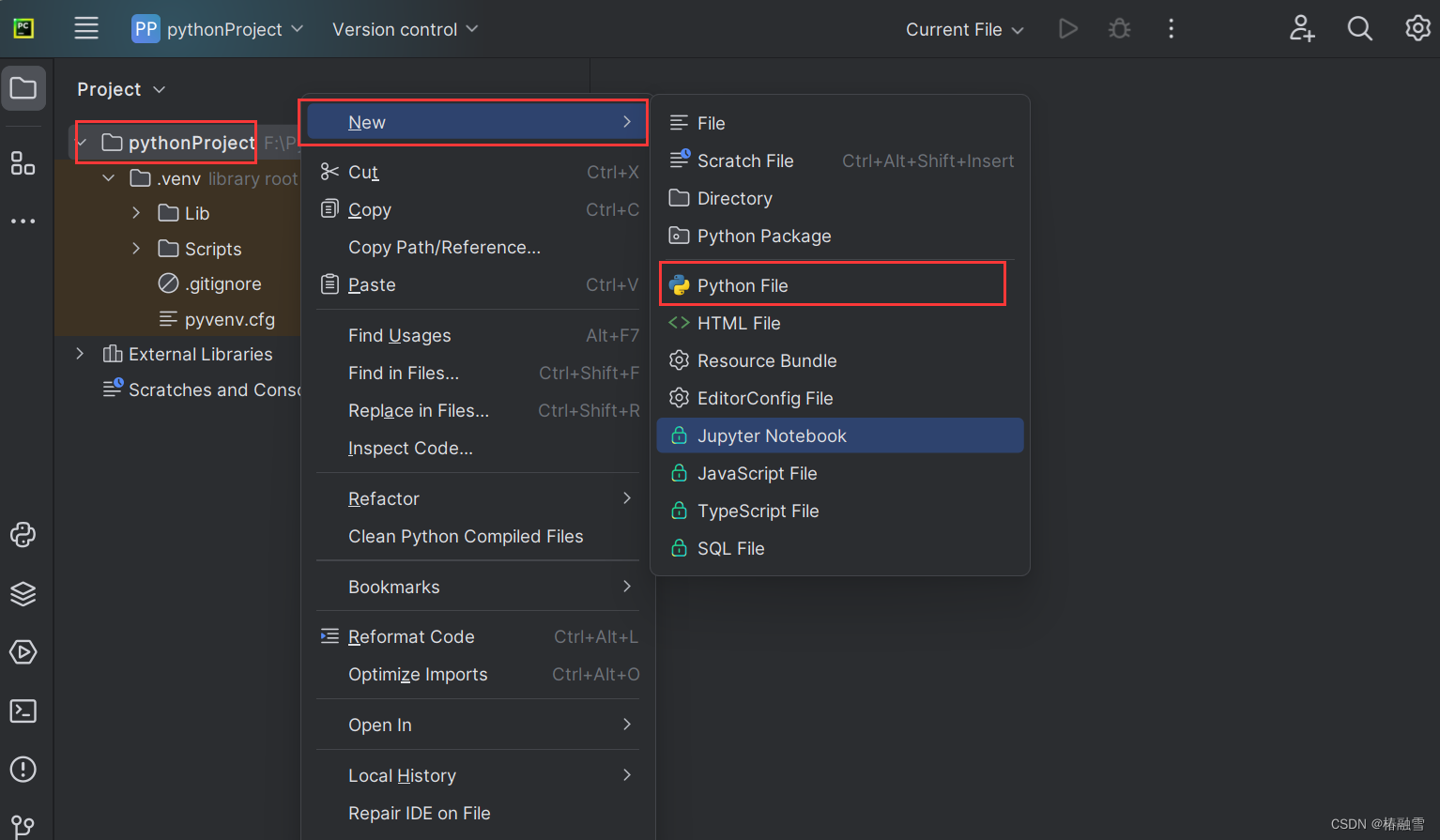Expand the Scripts folder arrow
Image resolution: width=1440 pixels, height=840 pixels.
(x=136, y=249)
